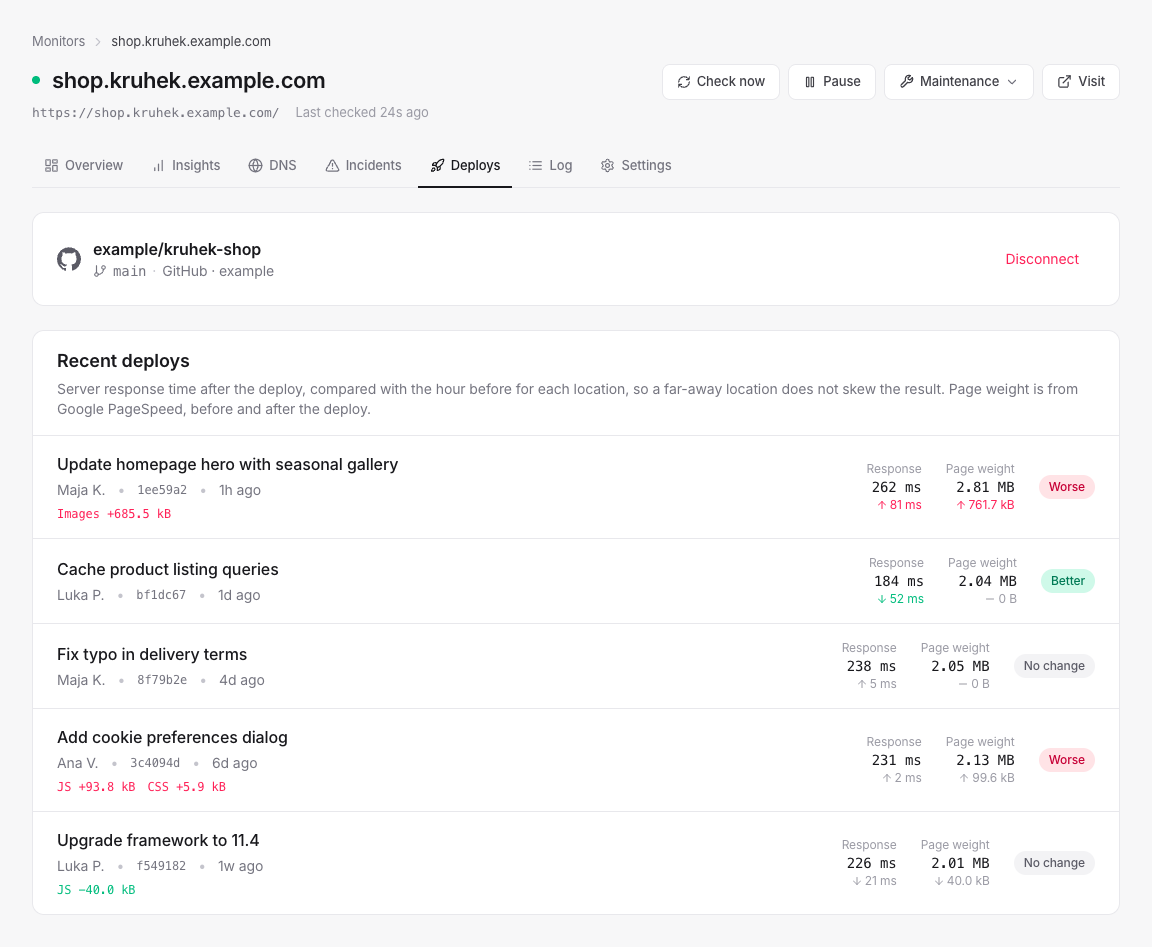Open deploy Update homepage hero with seasonal gallery
1152x947 pixels.
(x=228, y=464)
